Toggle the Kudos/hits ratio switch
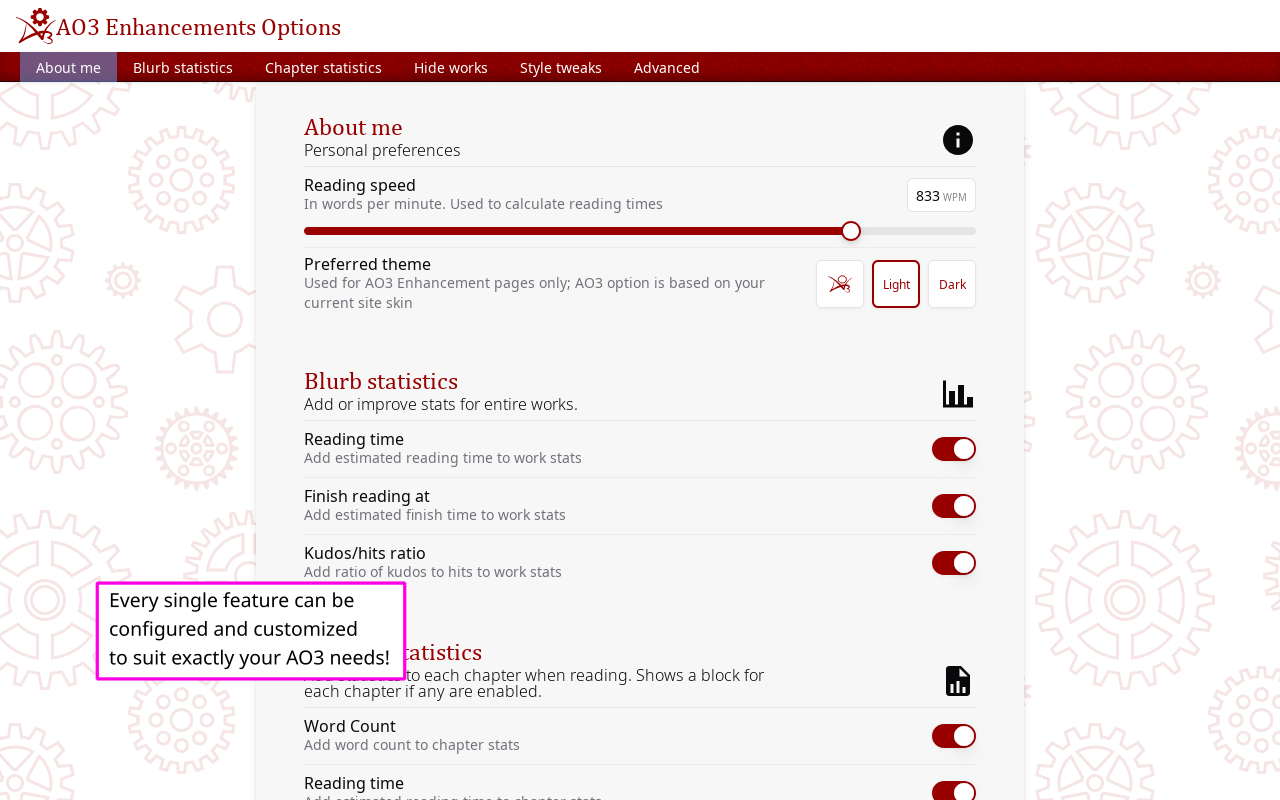This screenshot has width=1280, height=800. coord(953,562)
